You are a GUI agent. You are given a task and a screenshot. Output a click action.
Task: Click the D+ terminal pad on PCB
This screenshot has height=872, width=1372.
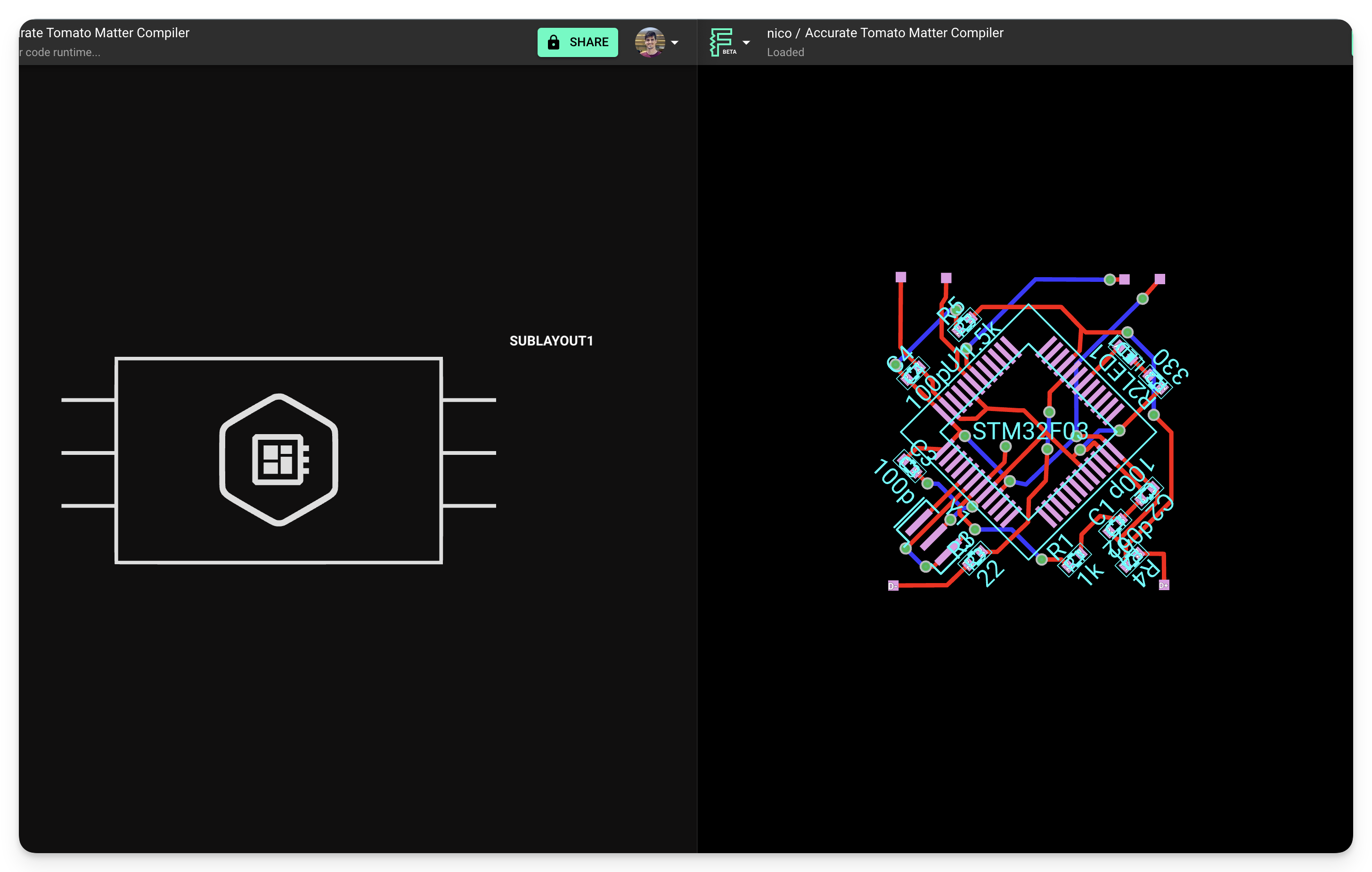1163,585
